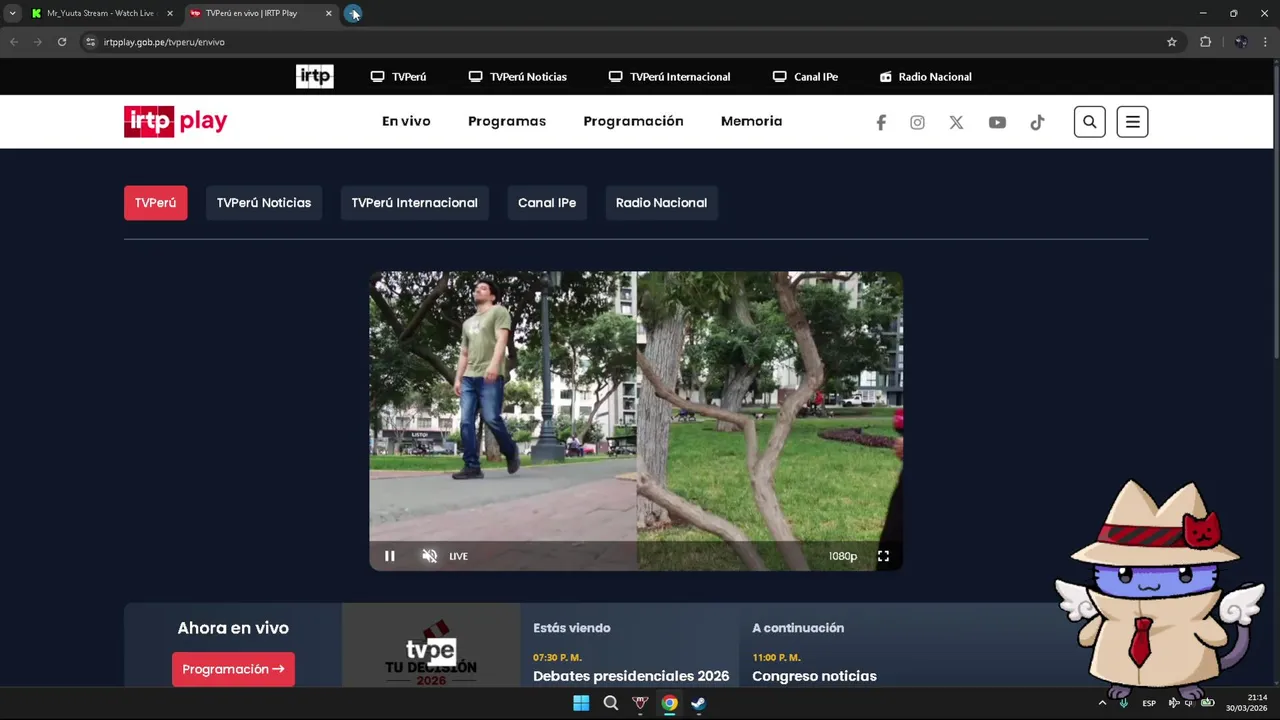1280x720 pixels.
Task: Switch to the Mr_Yuuta Stream browser tab
Action: (100, 13)
